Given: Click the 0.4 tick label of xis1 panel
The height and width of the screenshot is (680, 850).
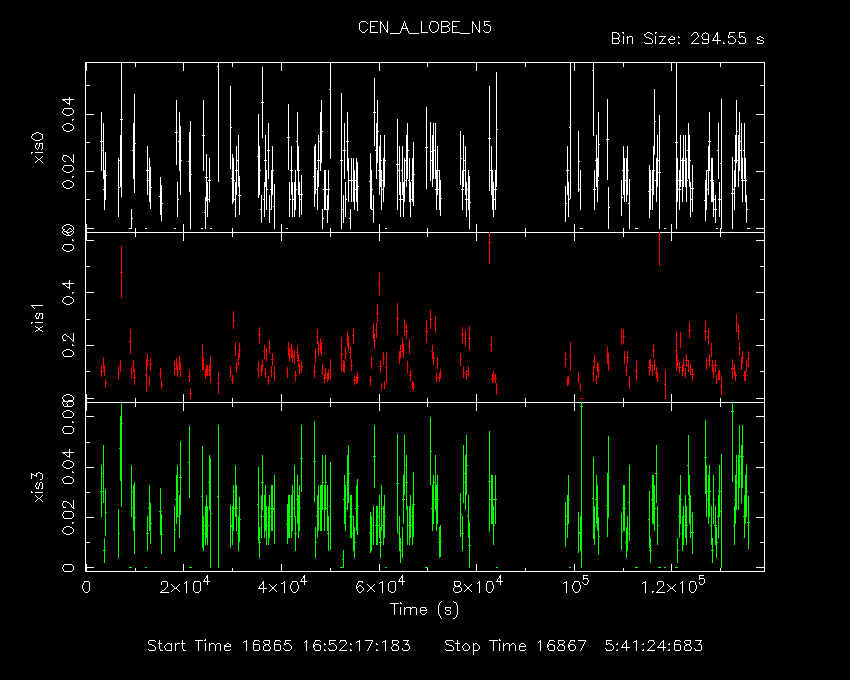Looking at the screenshot, I should pyautogui.click(x=68, y=292).
